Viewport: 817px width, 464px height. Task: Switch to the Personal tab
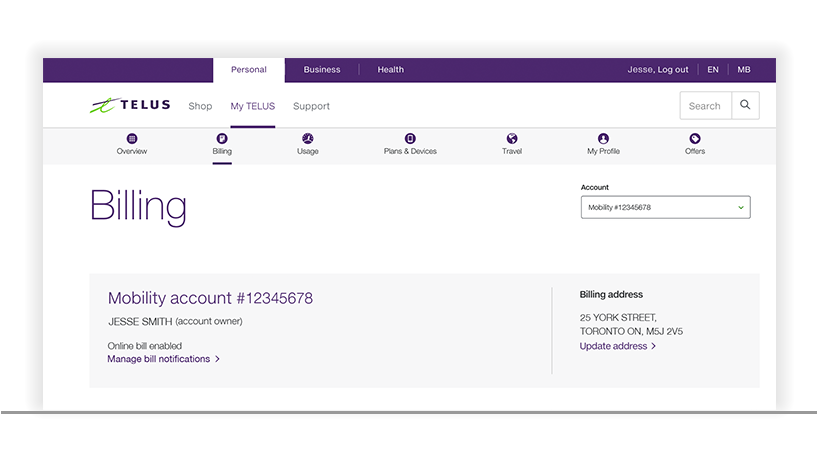pyautogui.click(x=249, y=70)
